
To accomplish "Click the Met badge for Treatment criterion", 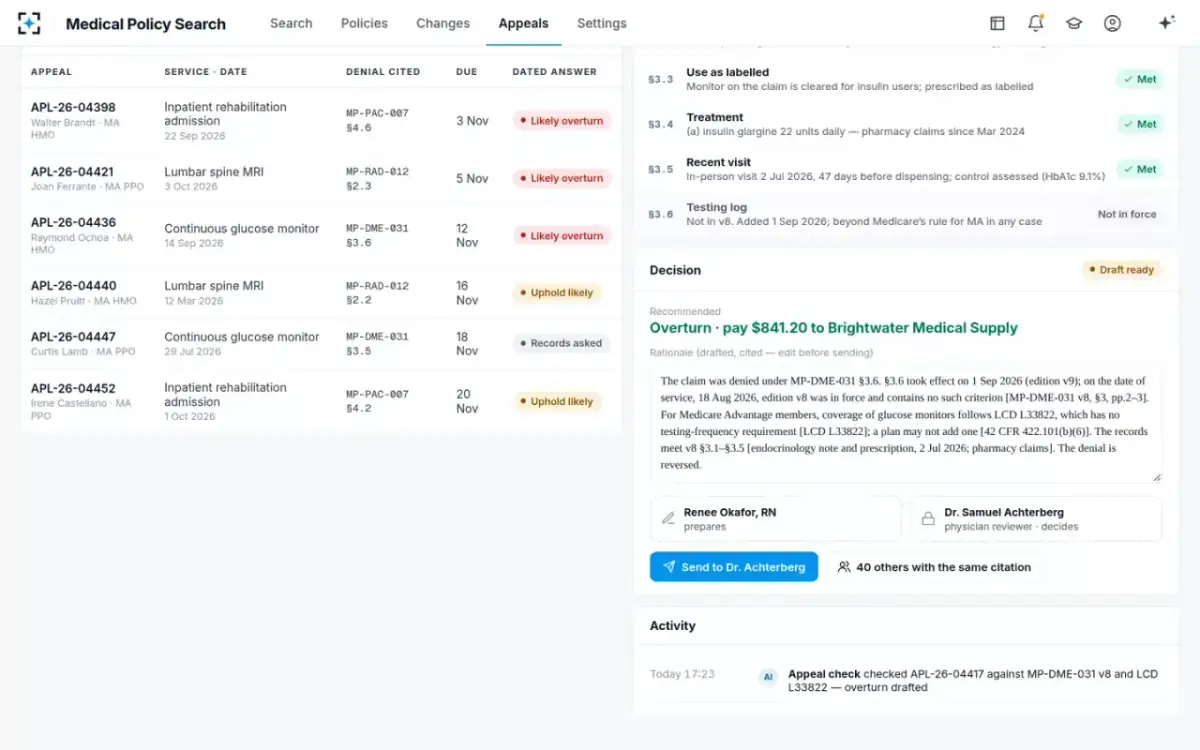I will [x=1140, y=124].
